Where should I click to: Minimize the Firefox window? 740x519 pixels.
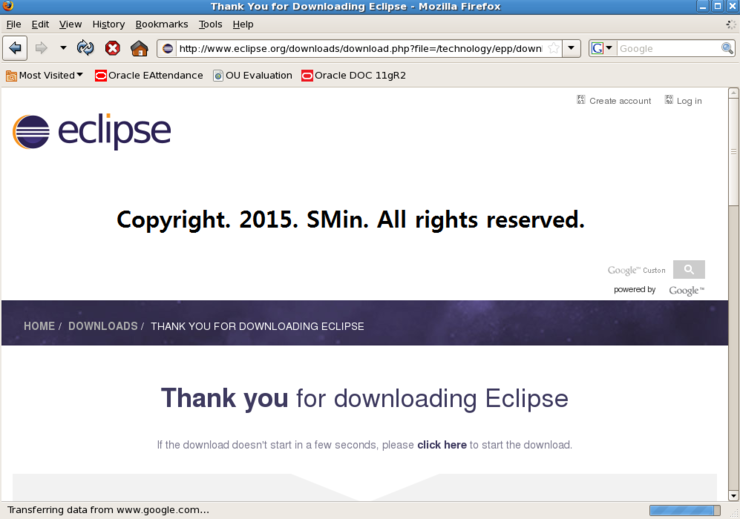[x=702, y=6]
